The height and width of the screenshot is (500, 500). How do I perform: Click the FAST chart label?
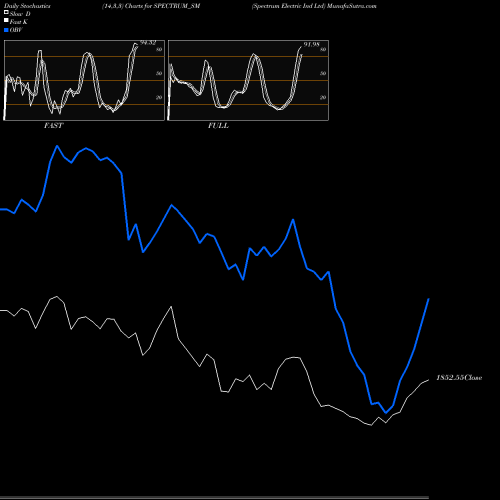[x=53, y=126]
